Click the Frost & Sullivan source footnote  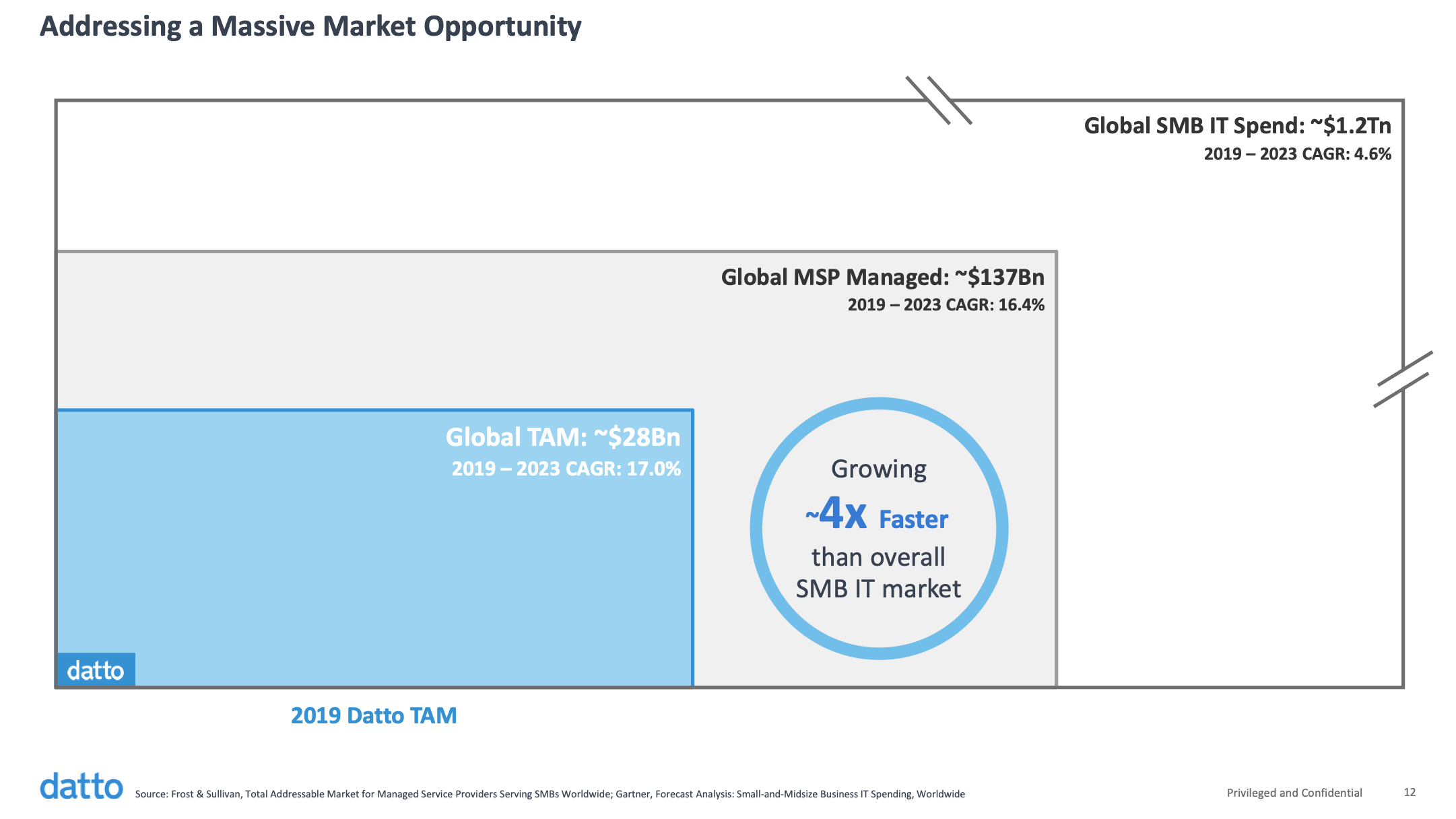tap(550, 794)
